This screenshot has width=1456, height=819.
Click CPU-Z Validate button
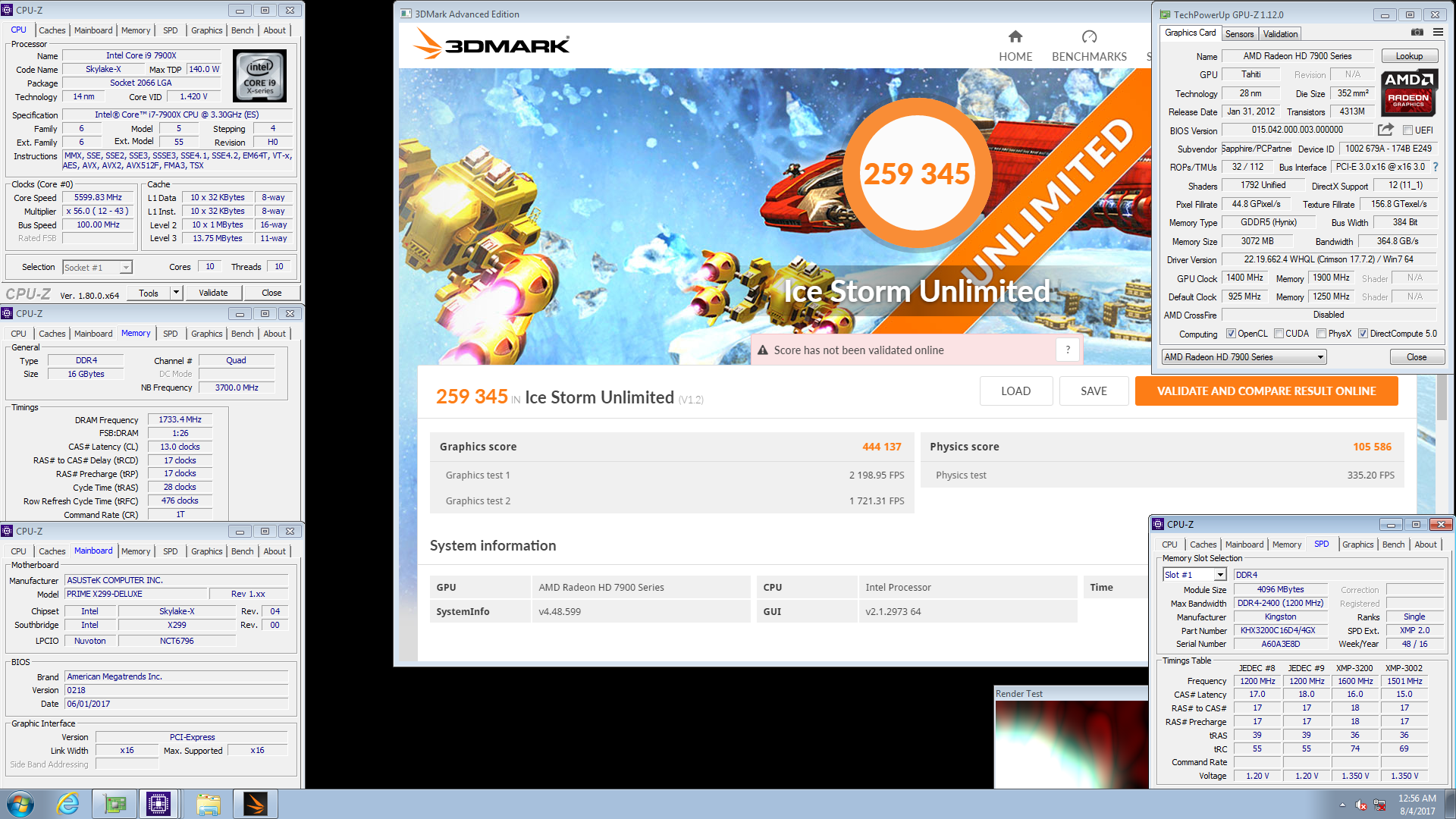coord(213,293)
